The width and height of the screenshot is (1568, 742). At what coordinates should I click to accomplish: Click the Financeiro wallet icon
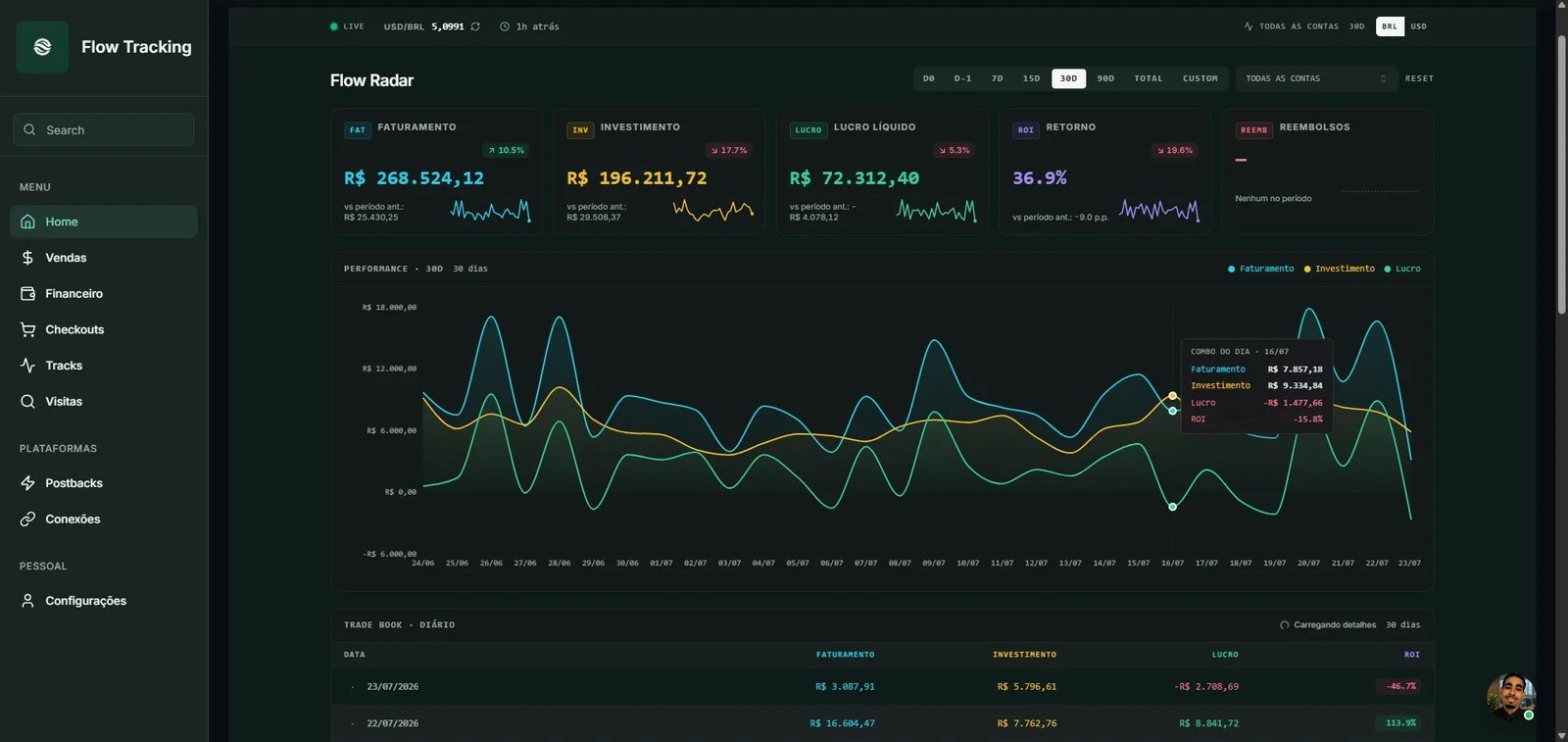tap(27, 294)
